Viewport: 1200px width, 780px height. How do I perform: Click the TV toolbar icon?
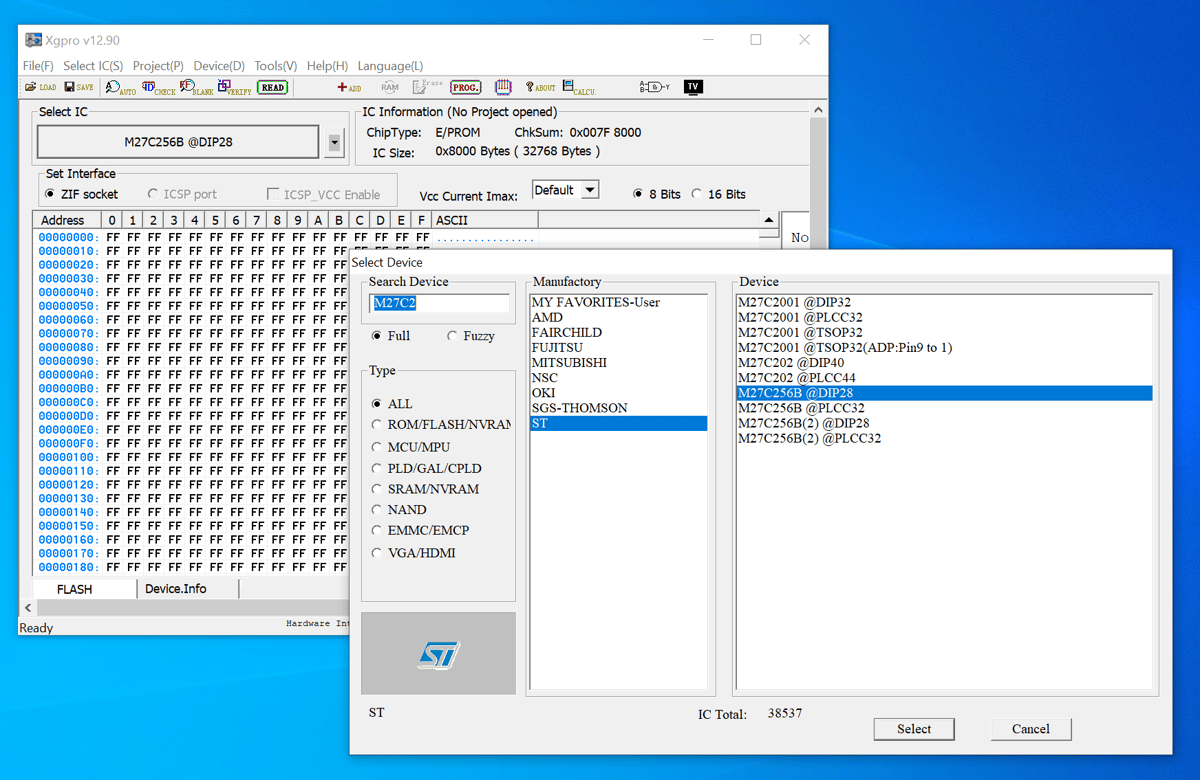(693, 87)
